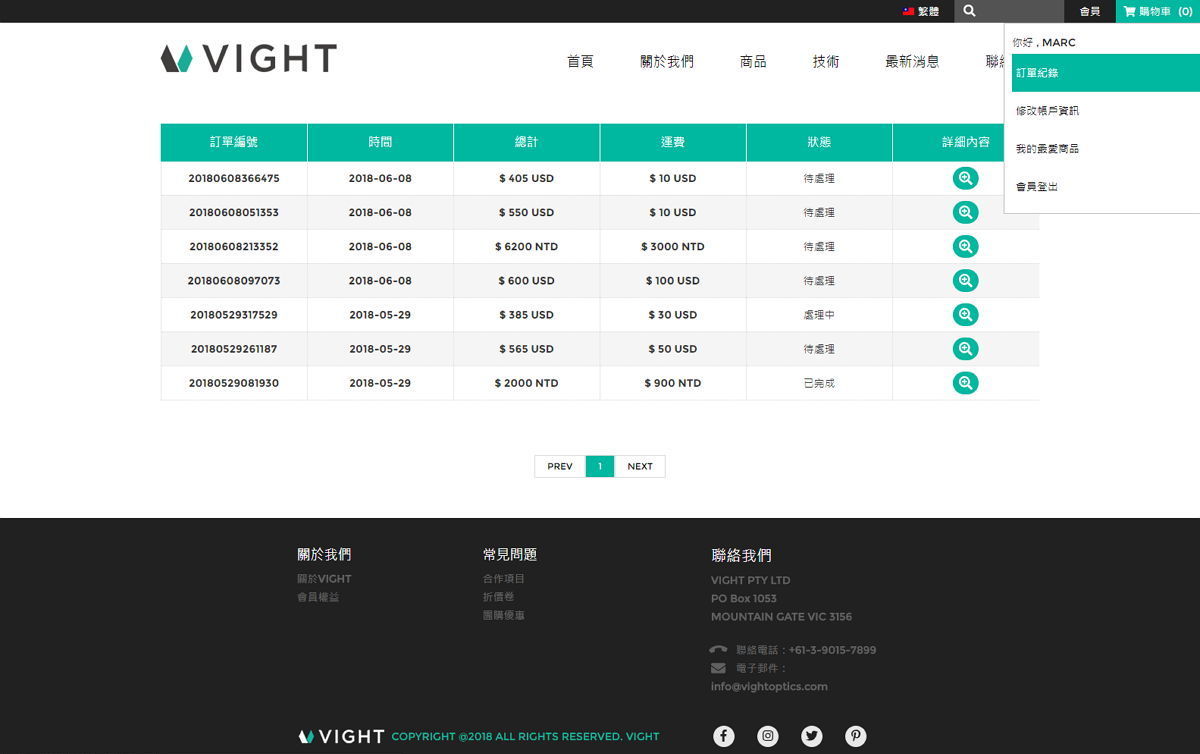The image size is (1200, 754).
Task: Open details for order 20180608366475
Action: [965, 179]
